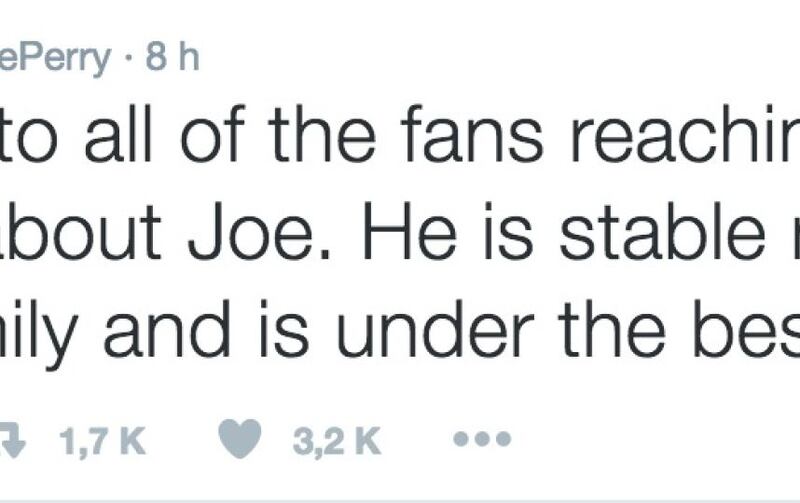Click the word "reachin" on first line
Screen dimensions: 800x503
(x=685, y=135)
